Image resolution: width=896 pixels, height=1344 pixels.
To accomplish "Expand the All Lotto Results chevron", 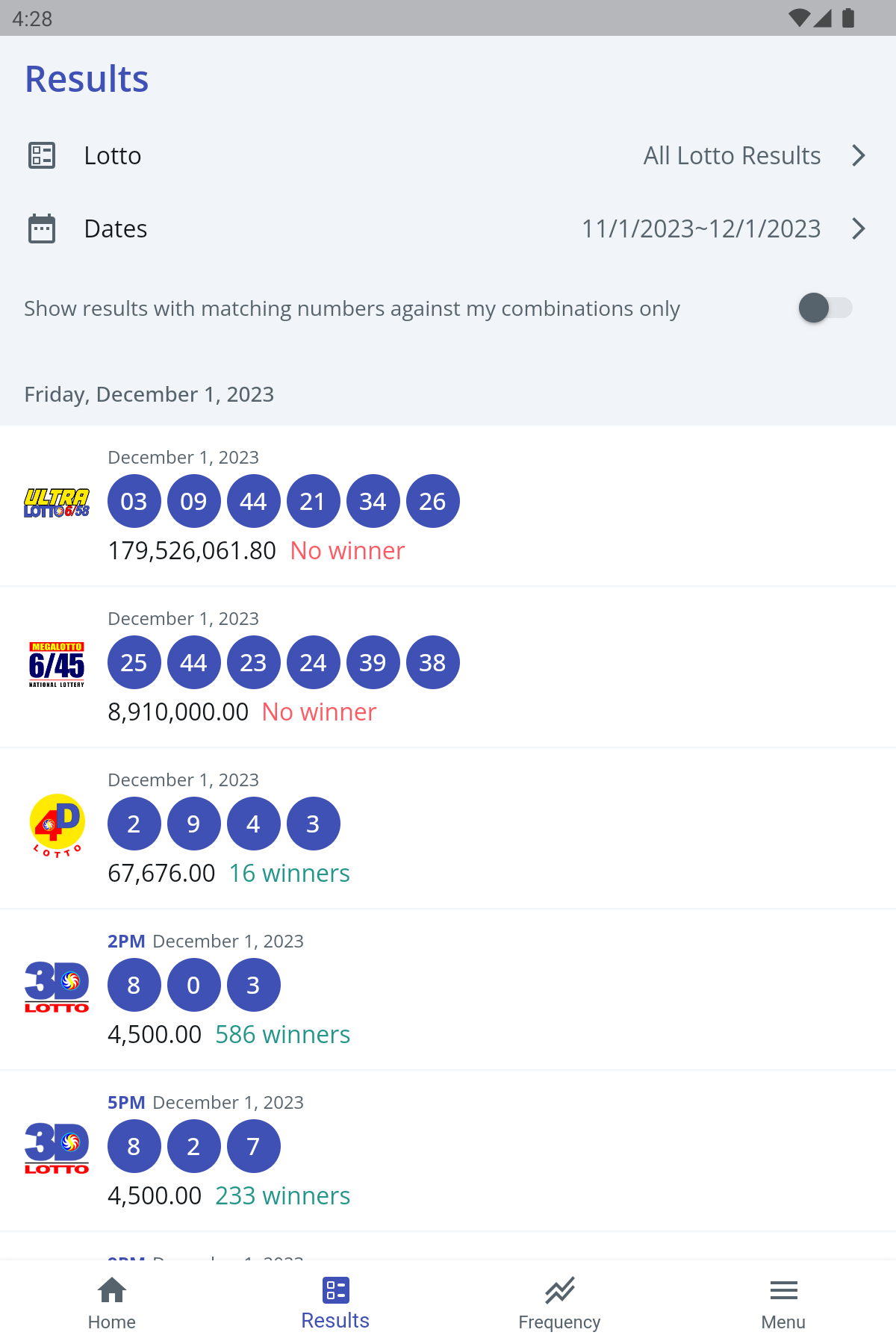I will coord(859,155).
